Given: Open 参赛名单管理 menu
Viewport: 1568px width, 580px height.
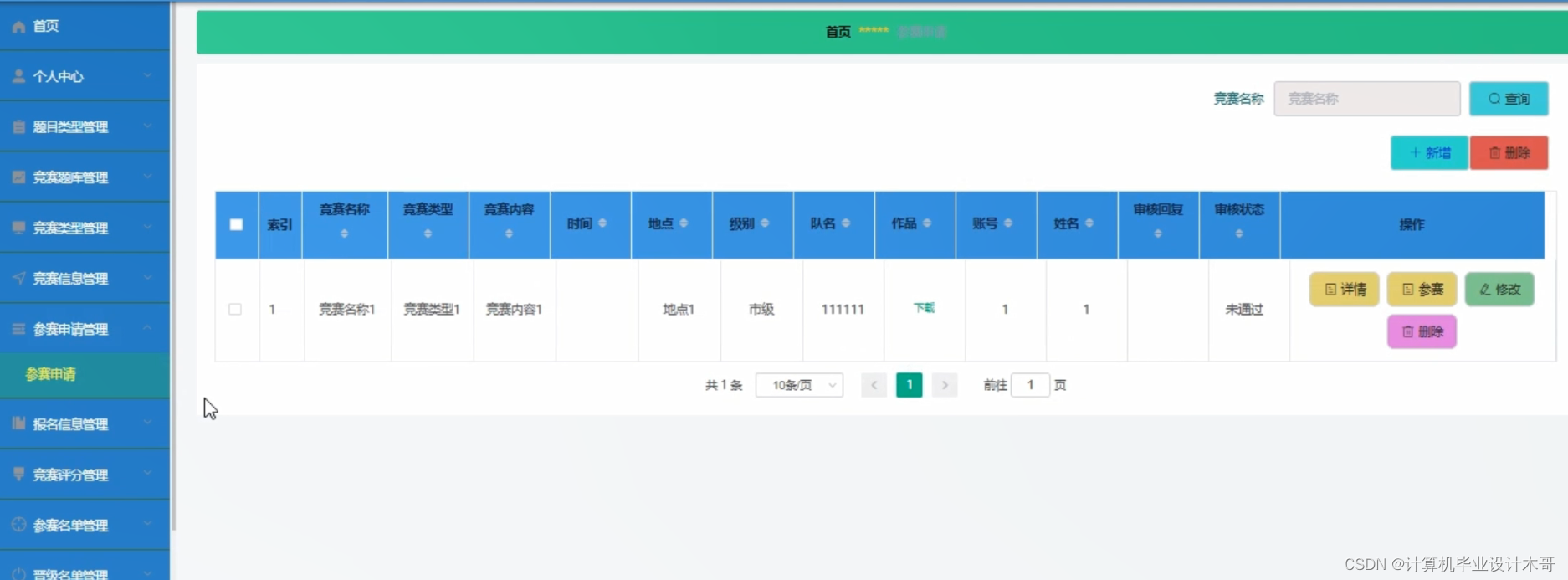Looking at the screenshot, I should tap(85, 525).
